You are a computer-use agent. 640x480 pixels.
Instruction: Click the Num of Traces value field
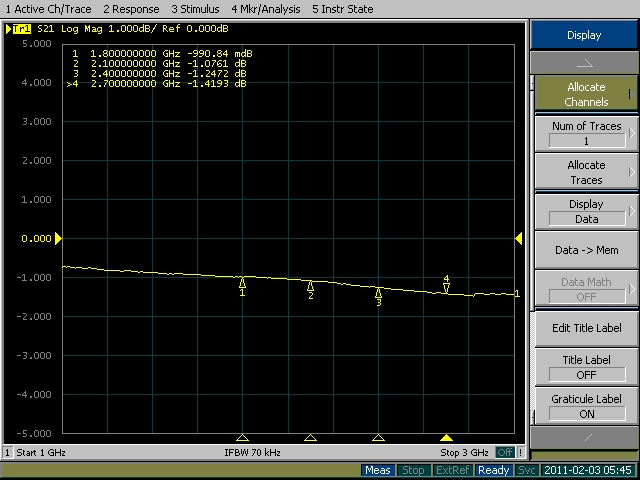point(587,141)
